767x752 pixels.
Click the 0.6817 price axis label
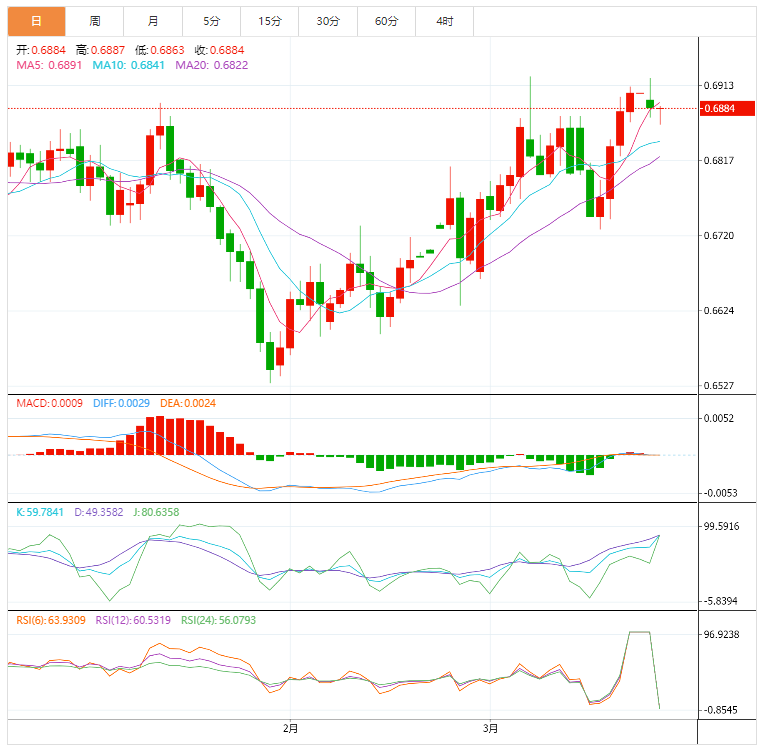coord(719,160)
